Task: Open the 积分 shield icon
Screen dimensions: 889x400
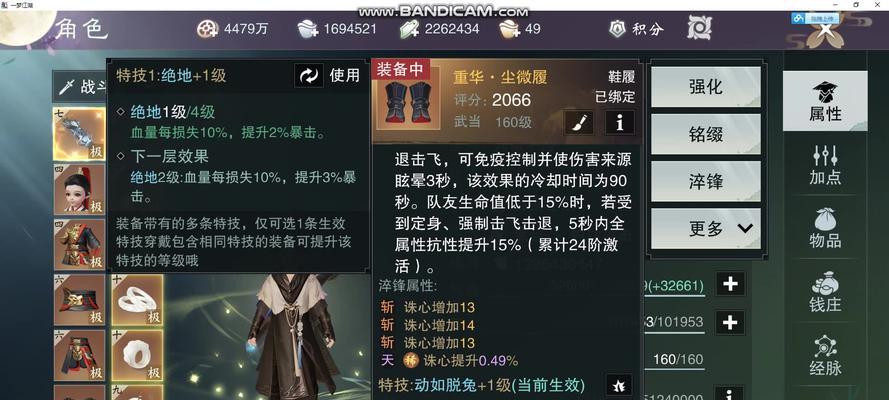Action: [617, 28]
